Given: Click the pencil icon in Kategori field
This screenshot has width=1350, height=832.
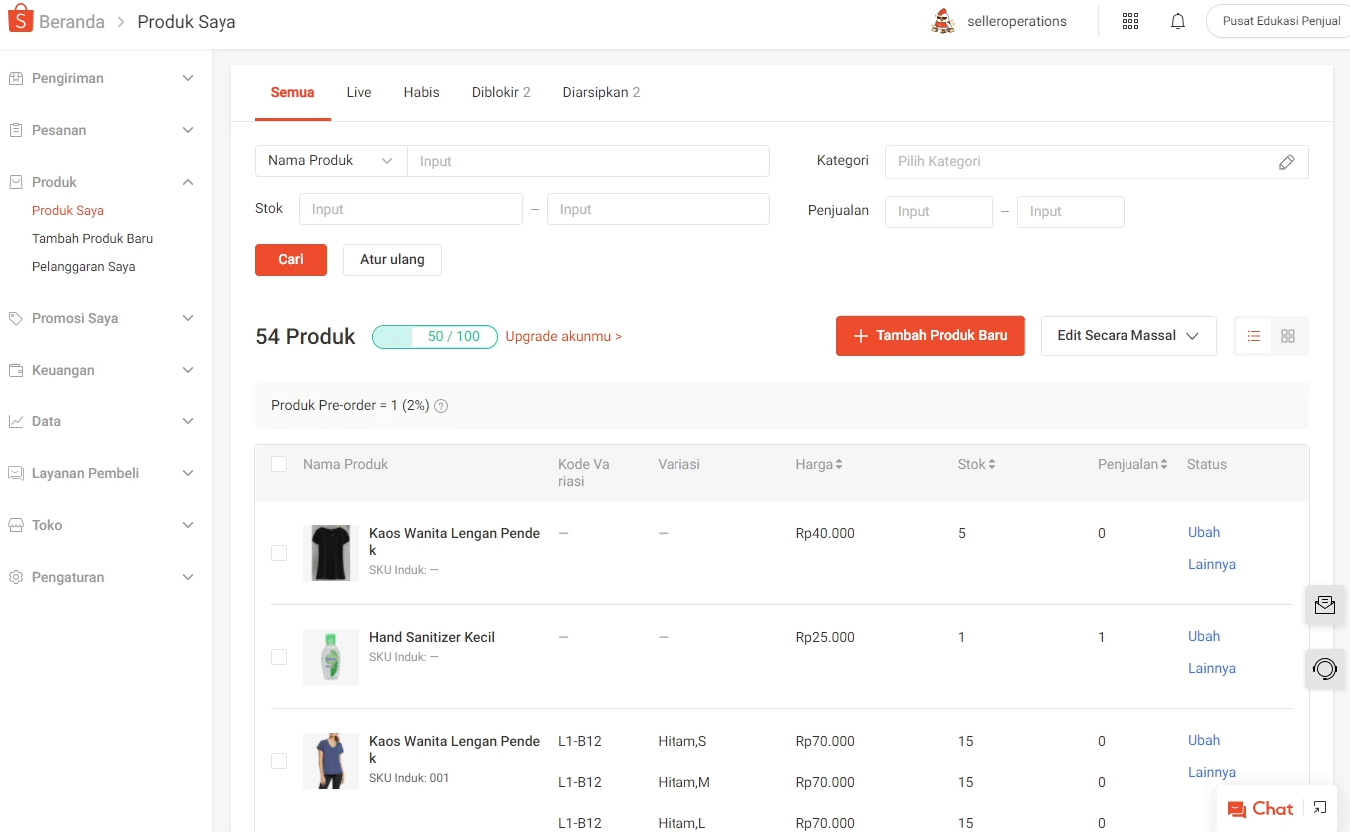Looking at the screenshot, I should coord(1287,162).
